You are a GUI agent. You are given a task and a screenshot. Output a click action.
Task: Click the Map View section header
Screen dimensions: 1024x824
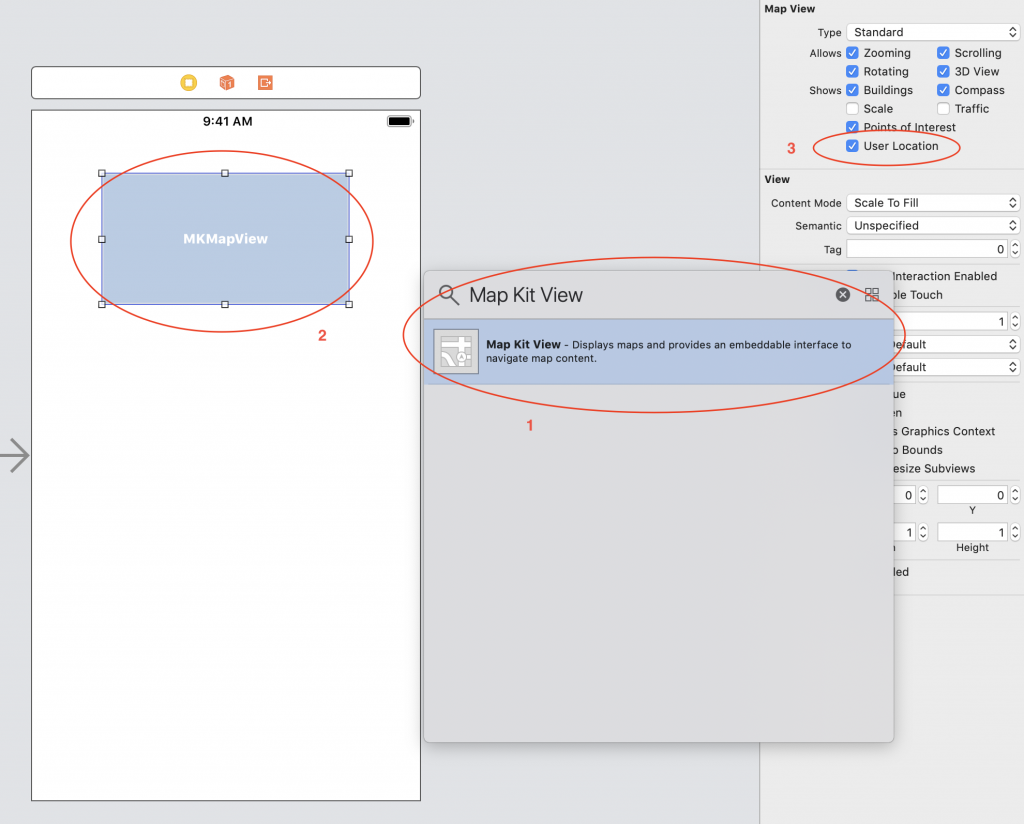click(790, 9)
